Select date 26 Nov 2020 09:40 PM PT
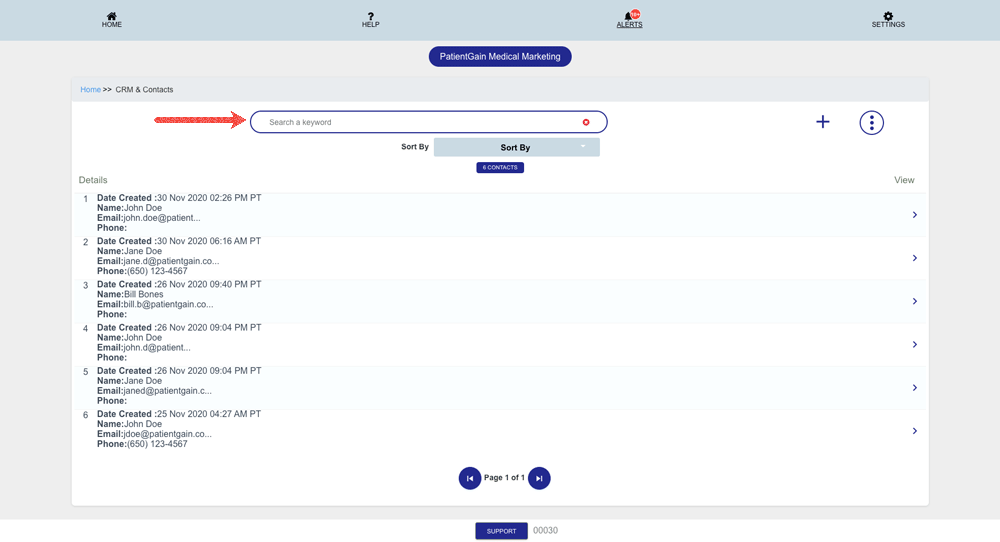 tap(209, 284)
